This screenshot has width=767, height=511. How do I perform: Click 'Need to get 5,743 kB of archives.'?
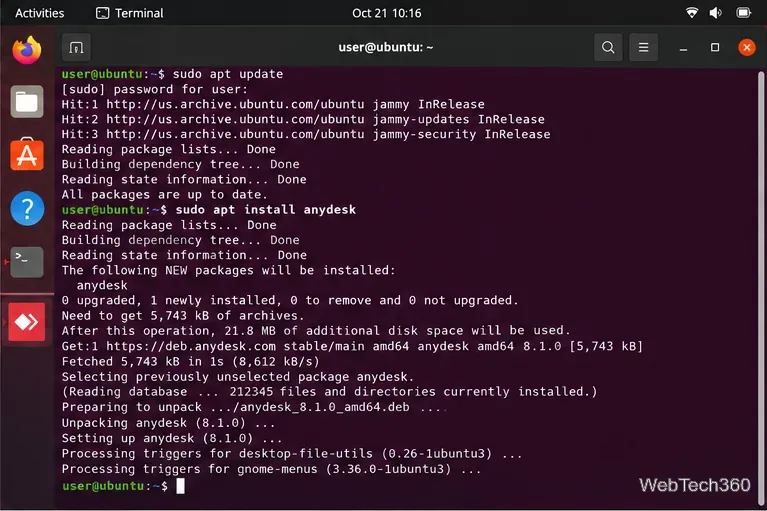pos(183,316)
